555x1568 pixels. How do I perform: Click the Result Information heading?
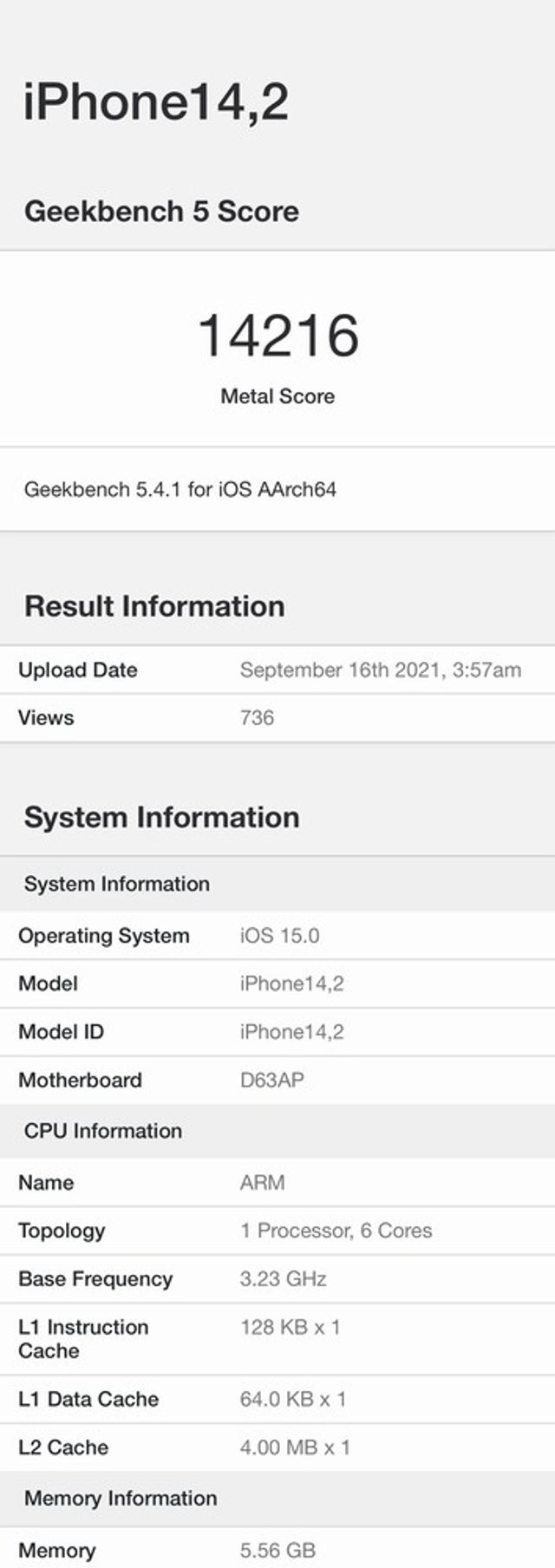pyautogui.click(x=154, y=605)
